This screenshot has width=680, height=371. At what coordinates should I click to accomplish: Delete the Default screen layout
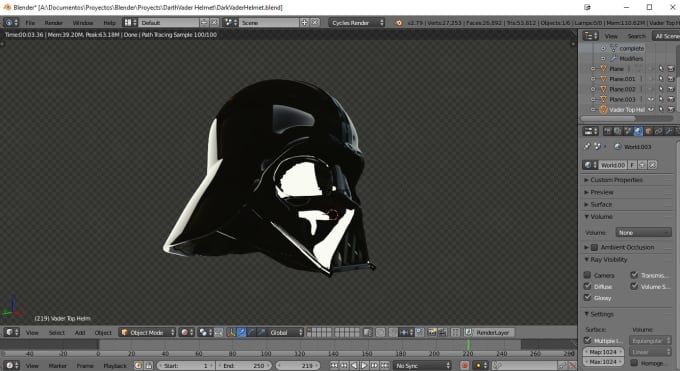click(214, 22)
